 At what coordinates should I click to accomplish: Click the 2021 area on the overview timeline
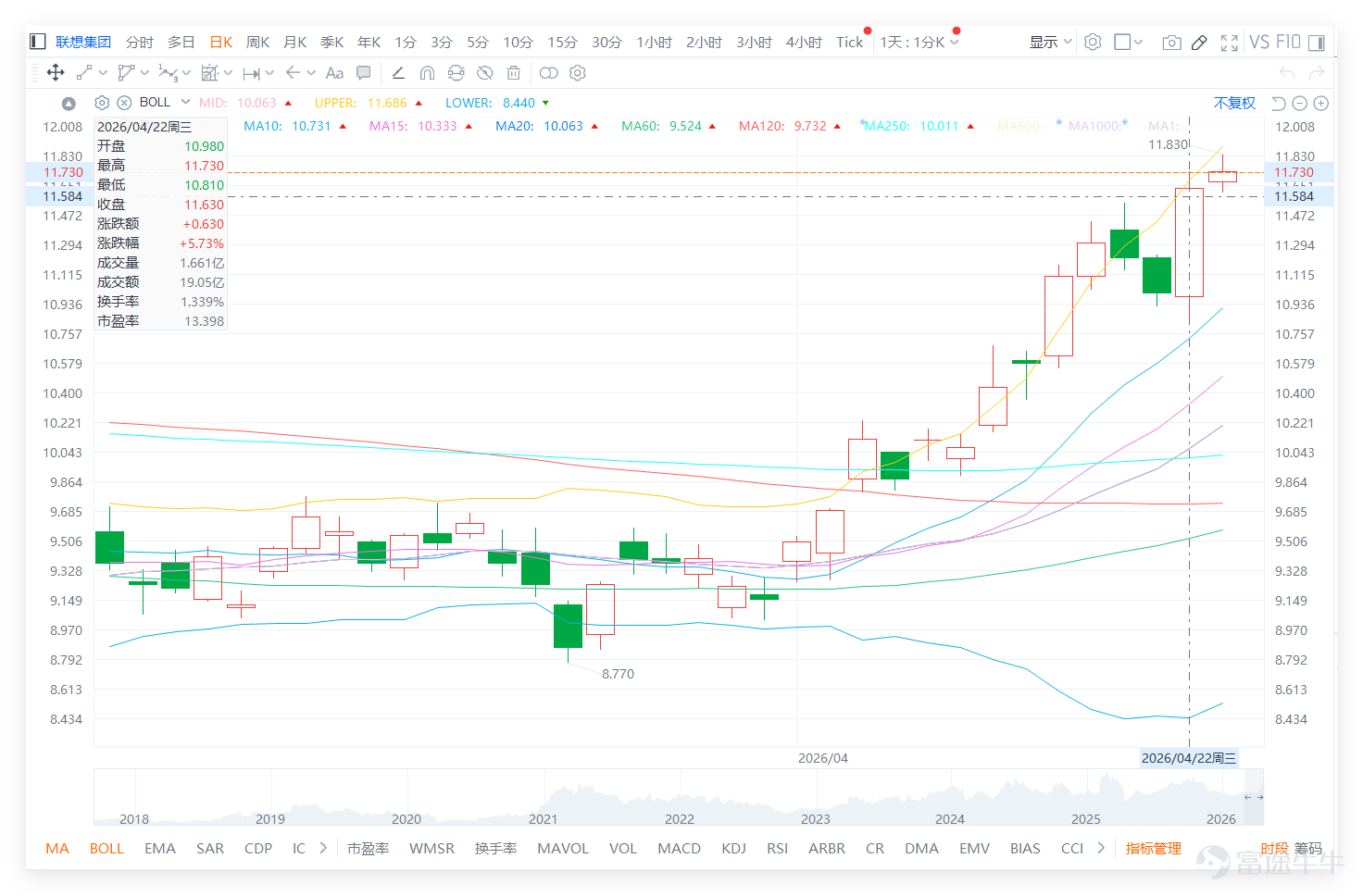(543, 818)
